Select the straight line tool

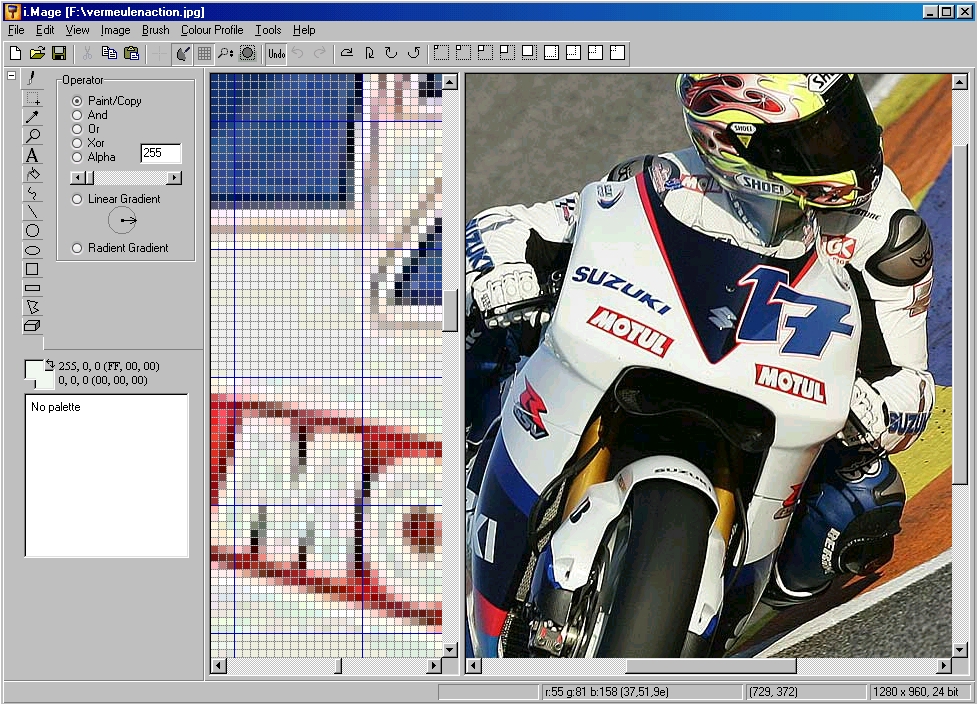pyautogui.click(x=32, y=212)
